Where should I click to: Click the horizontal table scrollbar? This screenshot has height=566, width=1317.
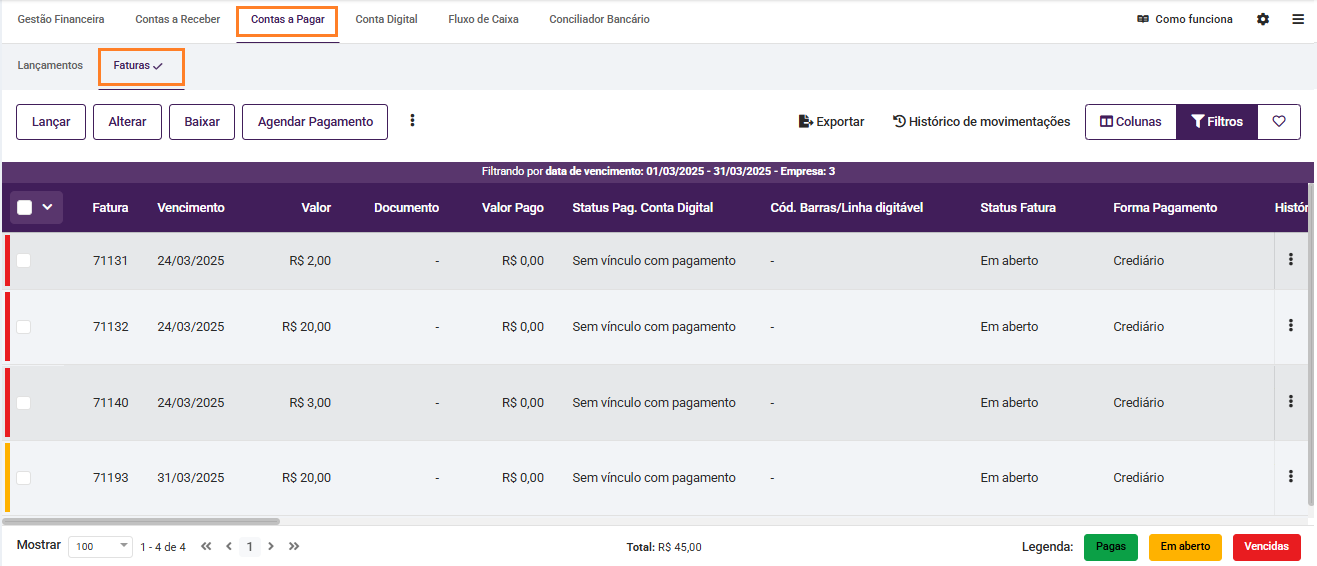(x=141, y=521)
